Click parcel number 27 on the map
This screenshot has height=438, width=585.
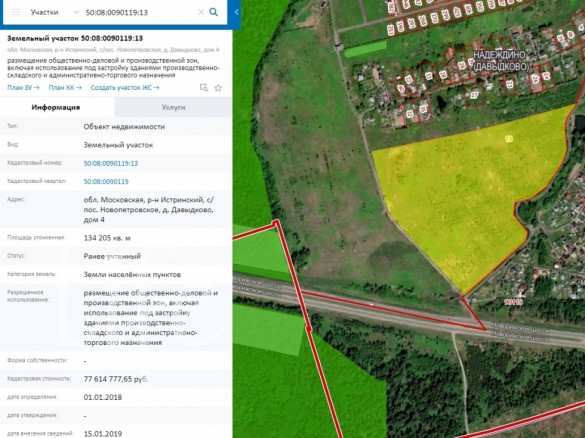[474, 96]
